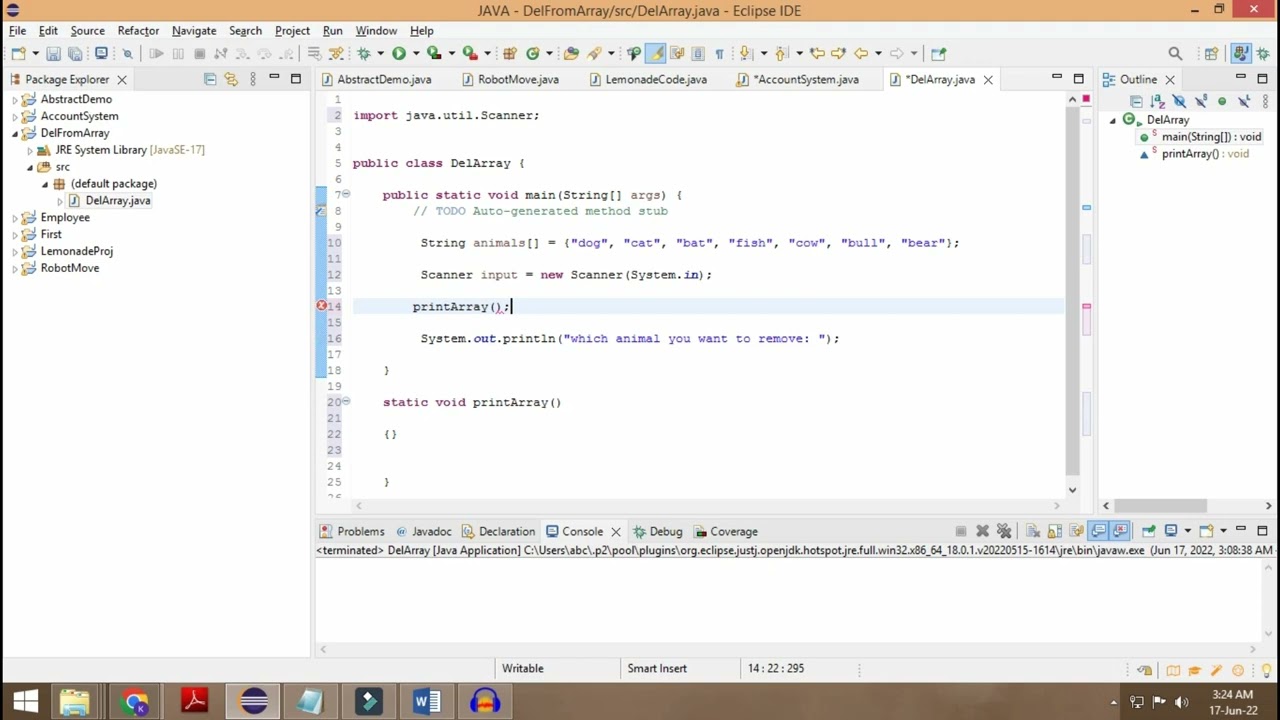Click the Skip All Breakpoints toolbar icon
The width and height of the screenshot is (1280, 720).
pyautogui.click(x=127, y=53)
